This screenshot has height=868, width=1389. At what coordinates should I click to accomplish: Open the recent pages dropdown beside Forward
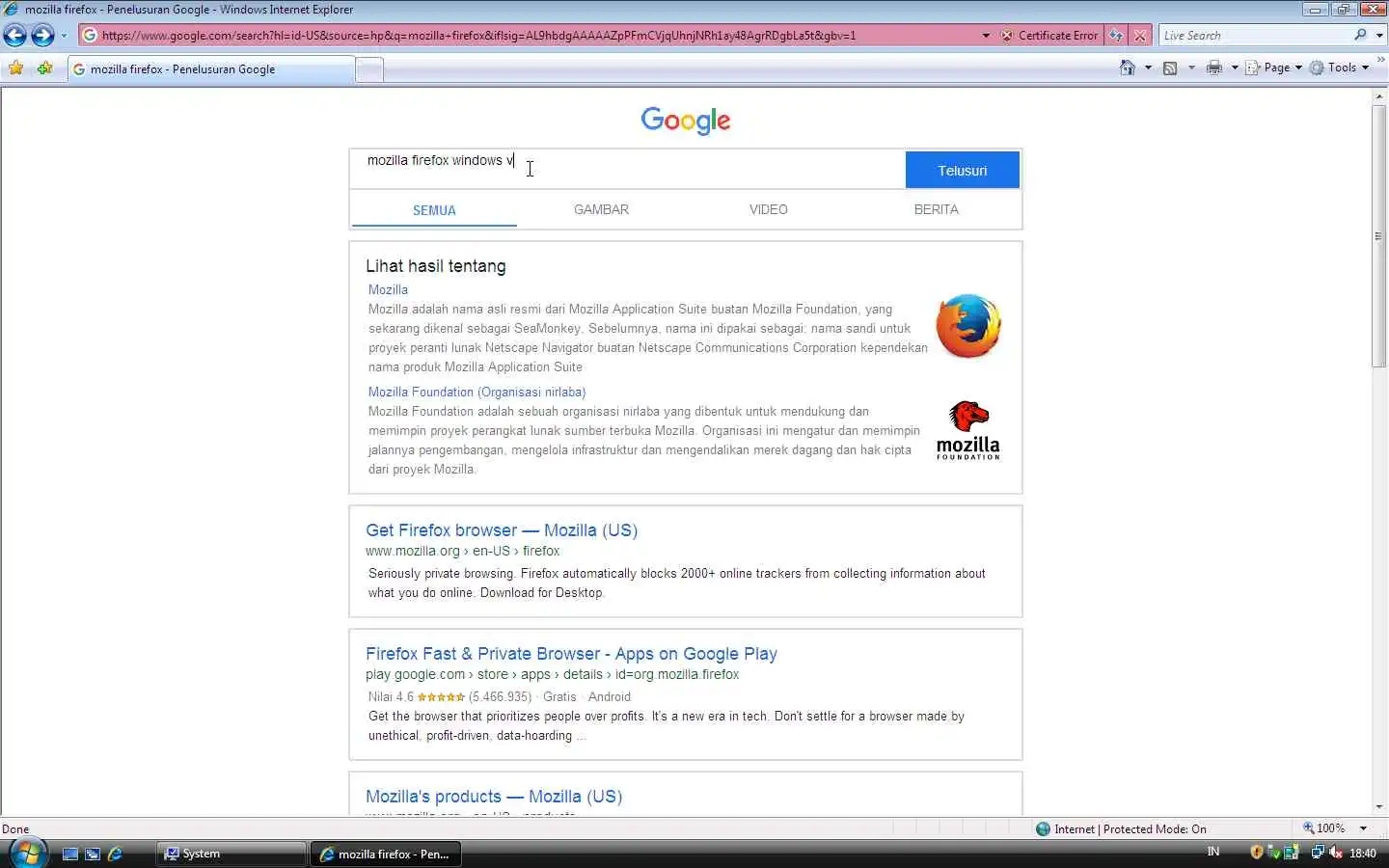point(64,36)
